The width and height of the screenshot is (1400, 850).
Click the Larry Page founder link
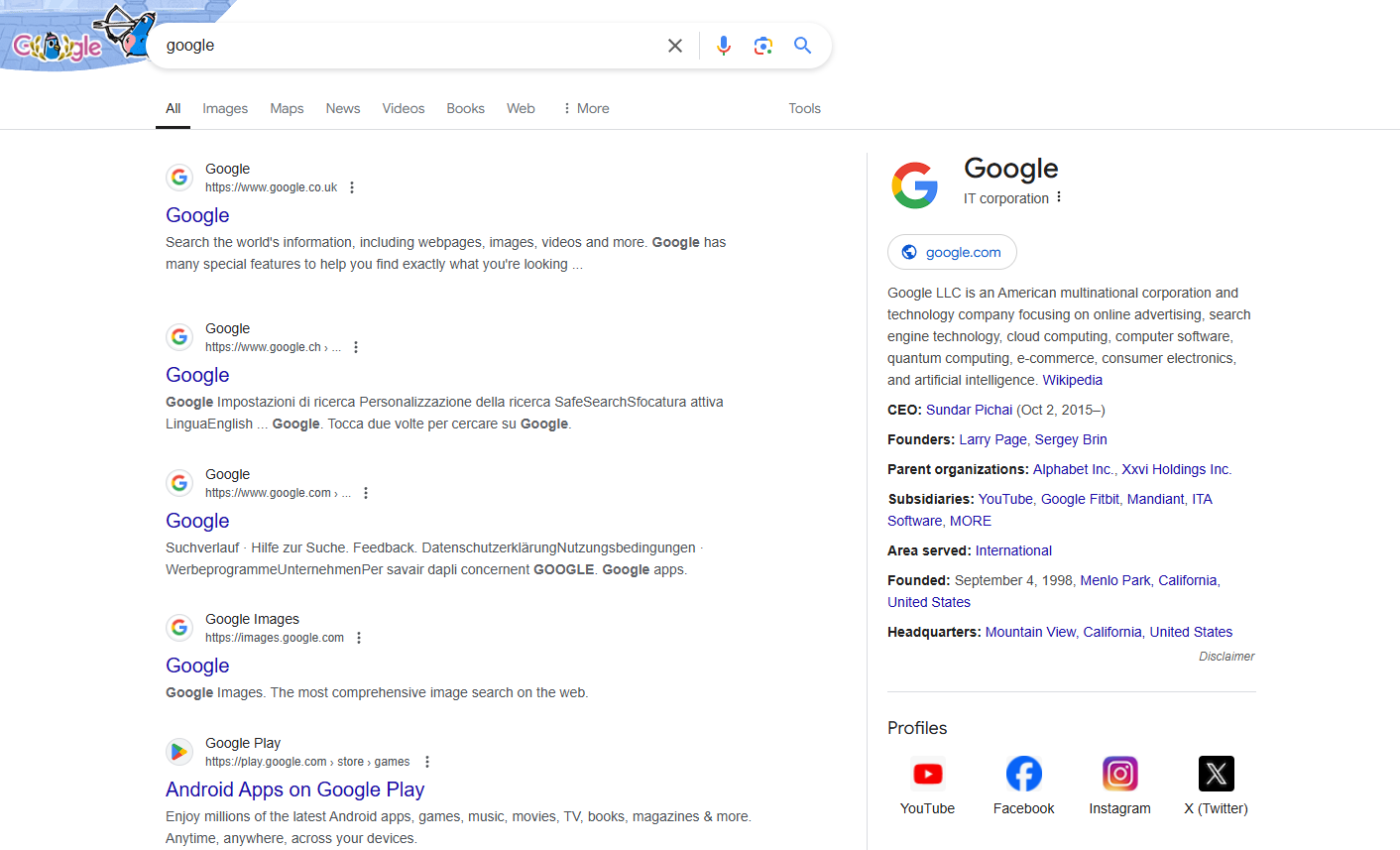(x=992, y=439)
